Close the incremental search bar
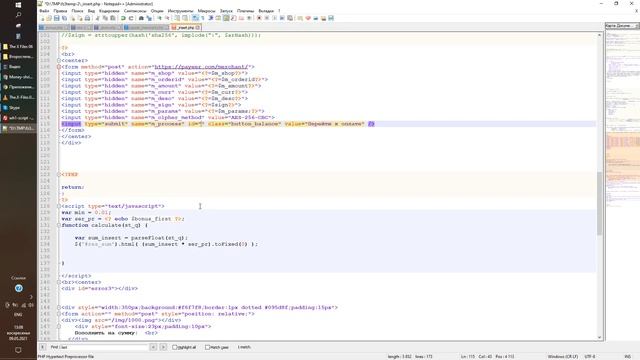The height and width of the screenshot is (360, 640). pos(42,347)
